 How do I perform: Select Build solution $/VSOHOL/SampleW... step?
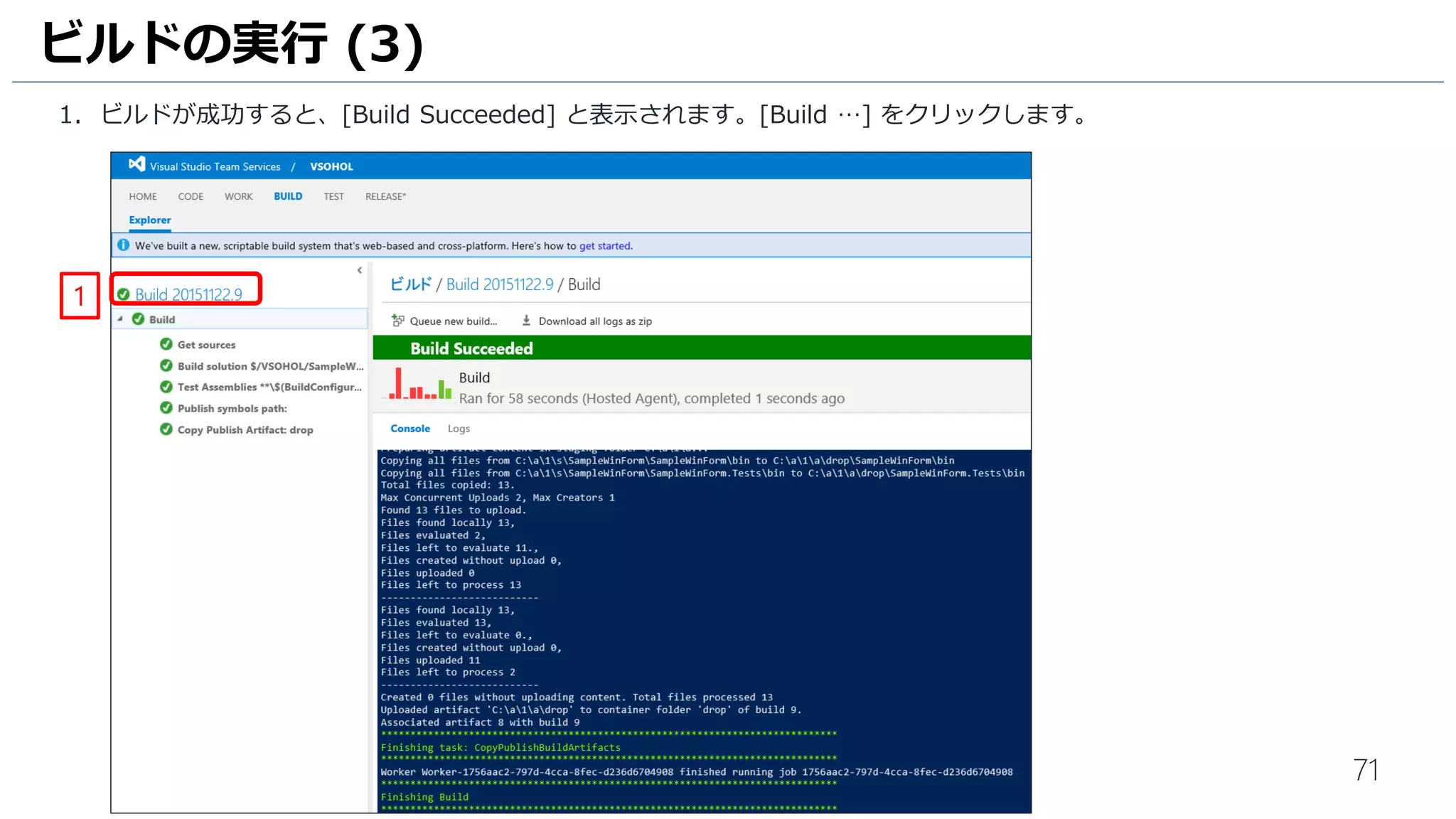[270, 366]
